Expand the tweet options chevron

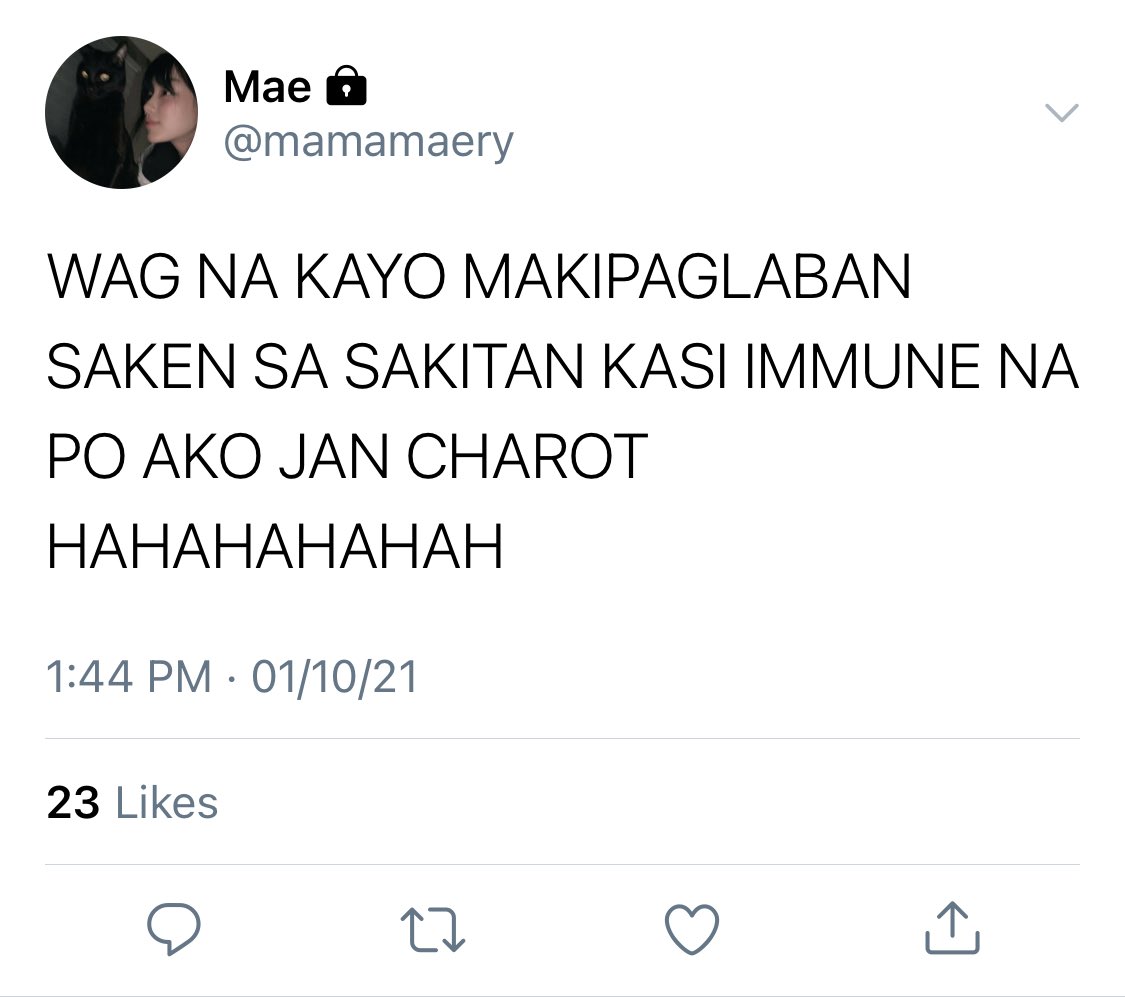point(1061,113)
